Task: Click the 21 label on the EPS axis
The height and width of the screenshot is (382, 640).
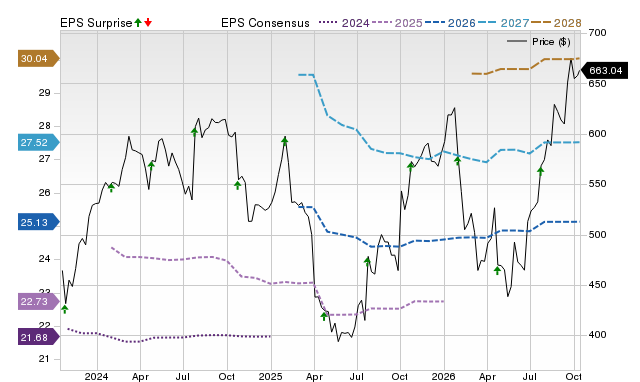Action: (x=44, y=359)
